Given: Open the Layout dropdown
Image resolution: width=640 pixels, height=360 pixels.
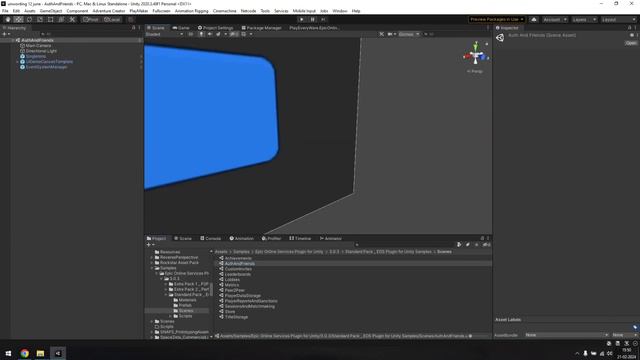Looking at the screenshot, I should coord(618,19).
